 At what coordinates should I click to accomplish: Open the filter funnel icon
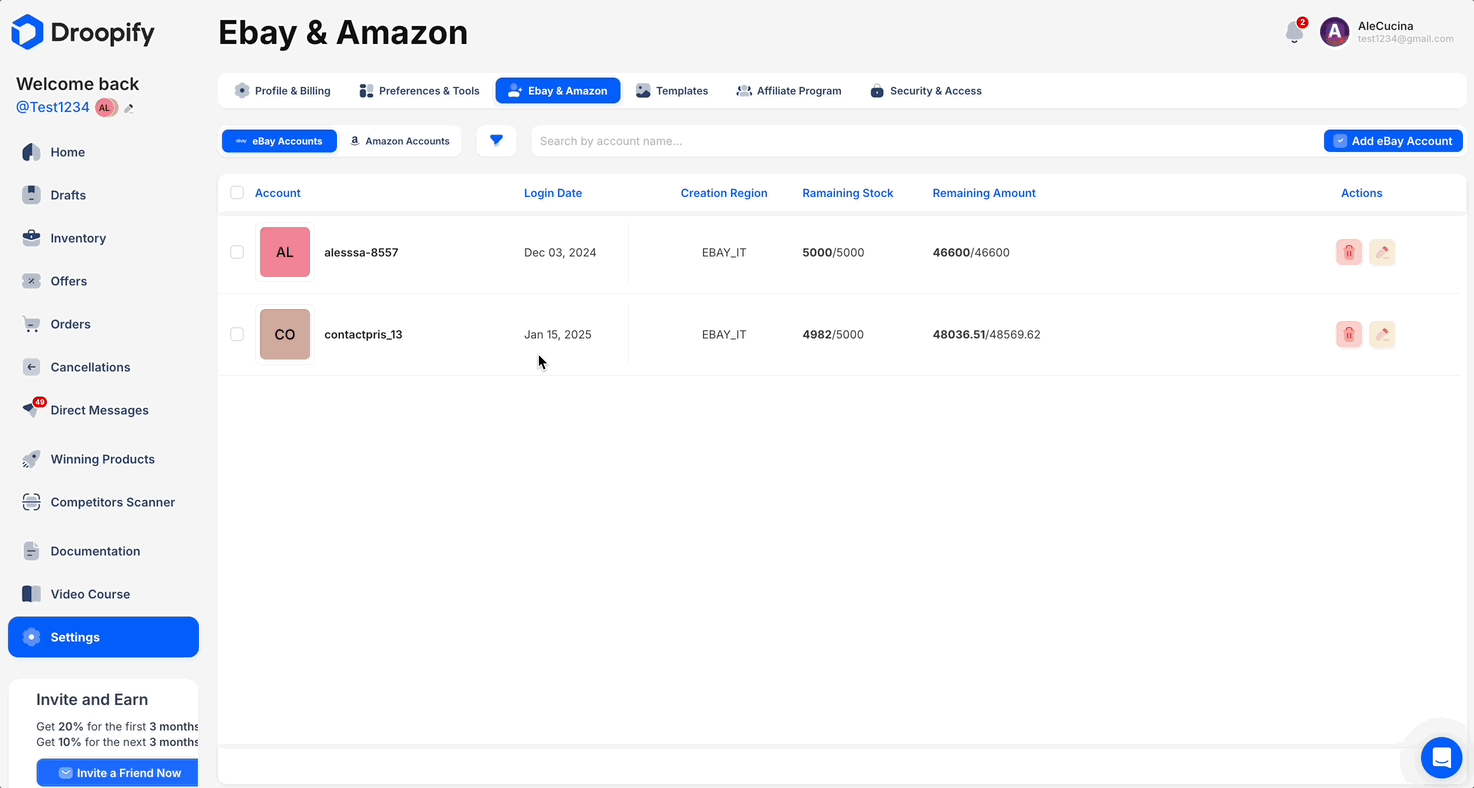pos(496,141)
